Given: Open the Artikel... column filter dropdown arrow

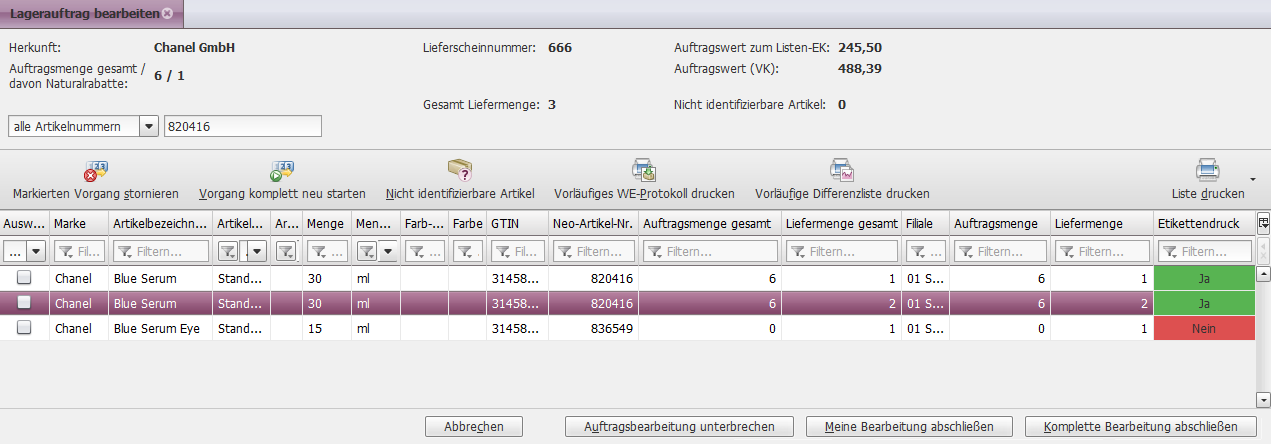Looking at the screenshot, I should point(257,251).
